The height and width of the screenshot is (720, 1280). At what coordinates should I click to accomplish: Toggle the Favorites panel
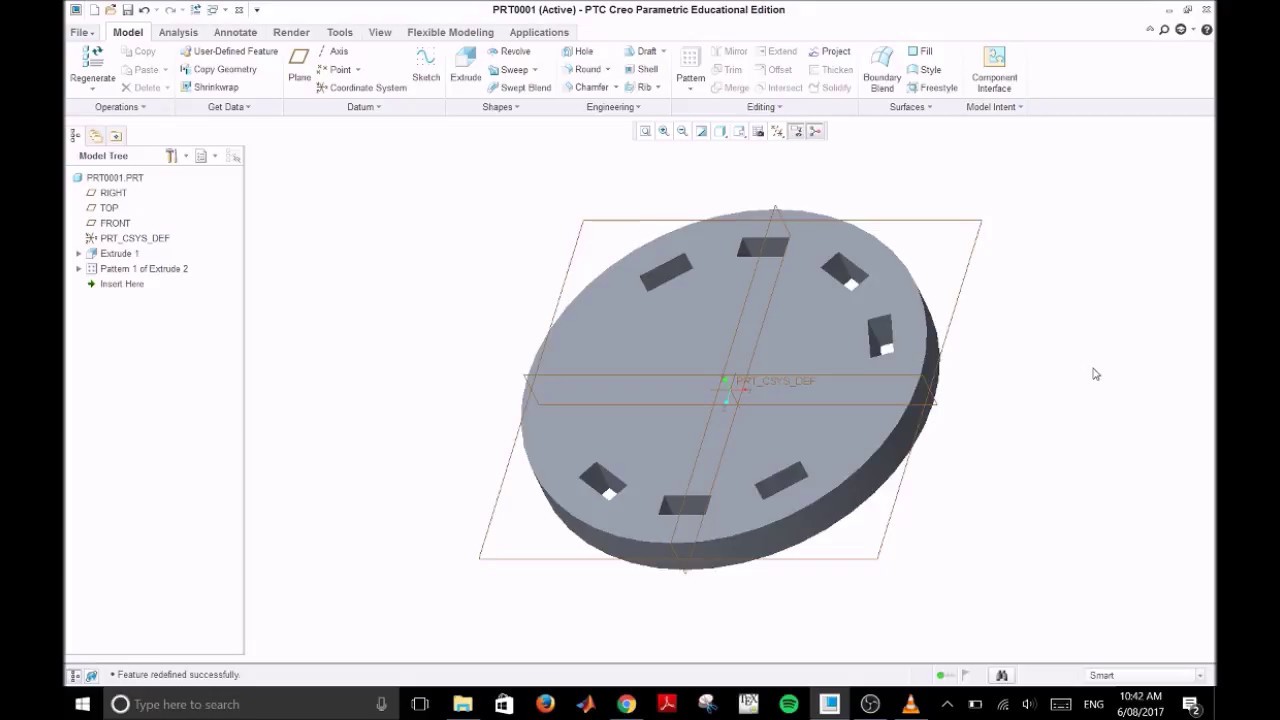(x=115, y=135)
